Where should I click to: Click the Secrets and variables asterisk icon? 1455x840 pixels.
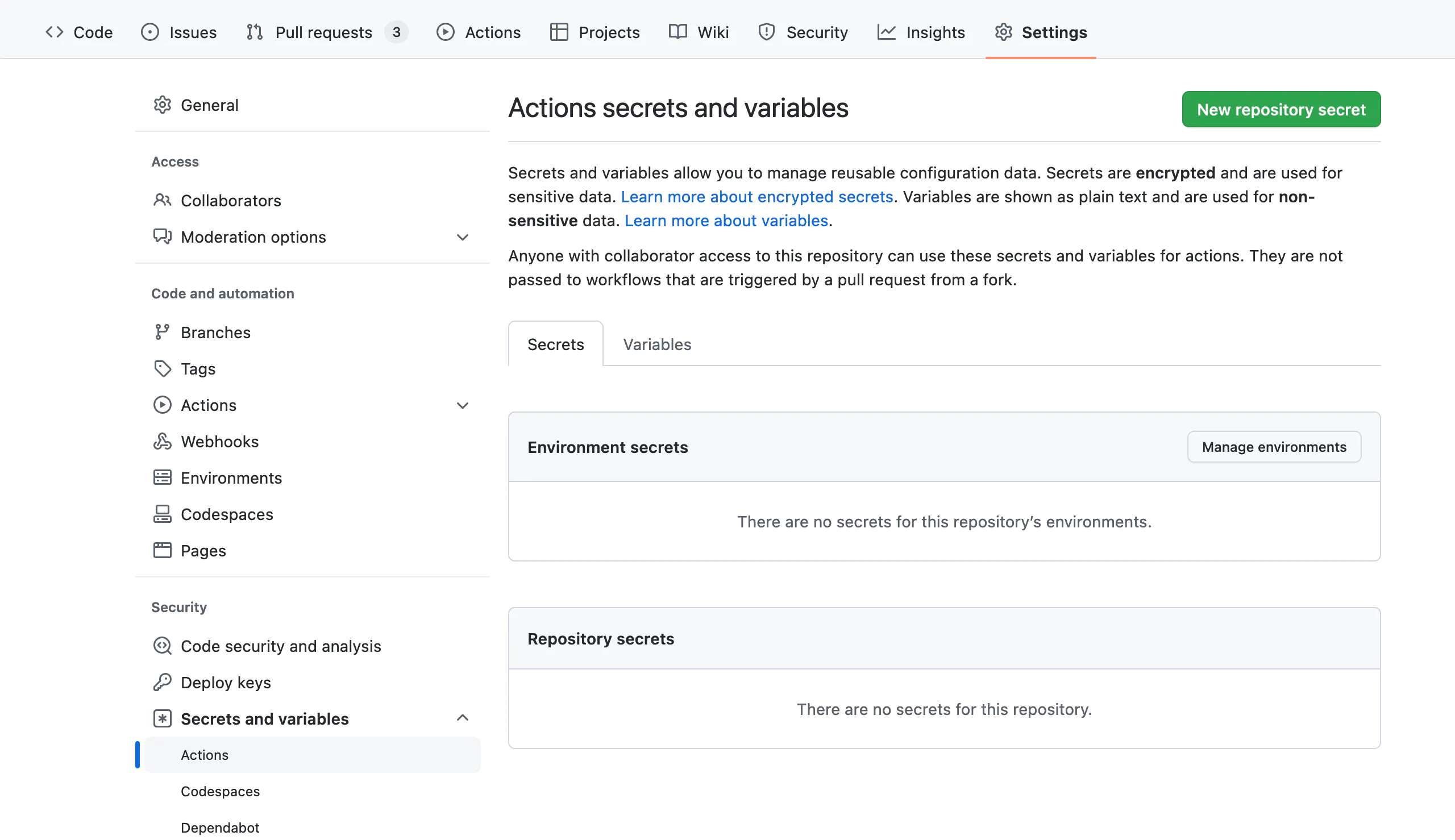coord(163,719)
